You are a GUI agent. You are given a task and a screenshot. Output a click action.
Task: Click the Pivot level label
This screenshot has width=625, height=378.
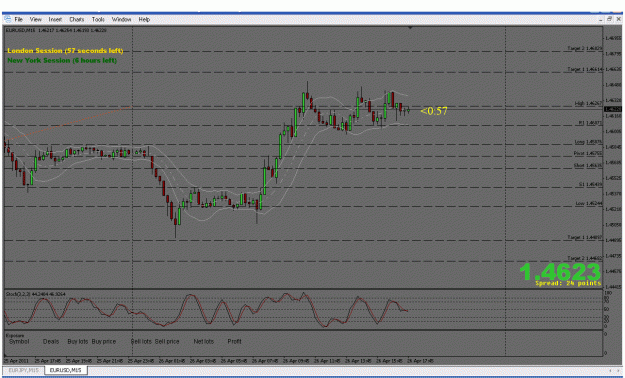[x=588, y=153]
